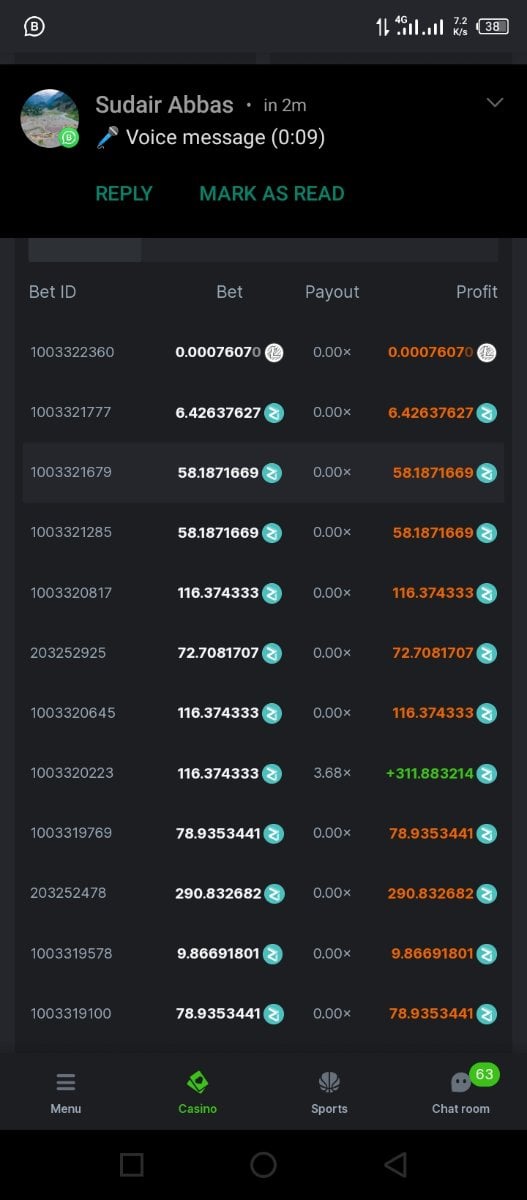Image resolution: width=527 pixels, height=1200 pixels.
Task: Open Chat room bubble icon
Action: 461,1082
